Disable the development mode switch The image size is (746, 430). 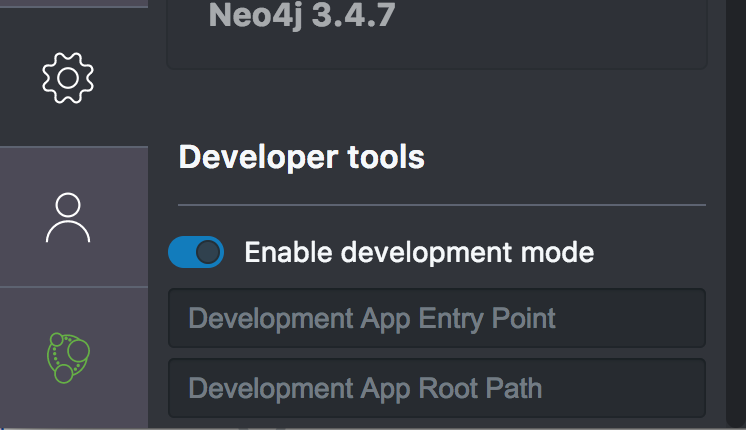pyautogui.click(x=196, y=253)
